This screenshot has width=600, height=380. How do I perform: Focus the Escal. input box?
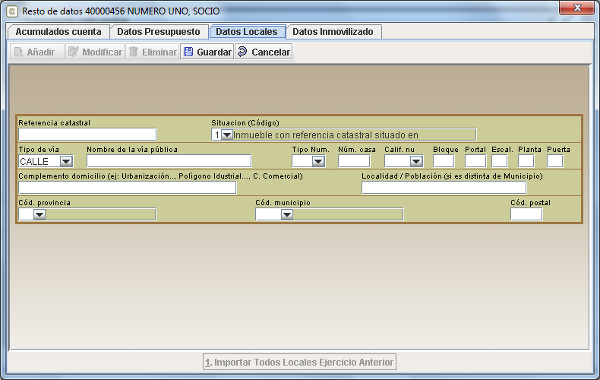click(499, 161)
